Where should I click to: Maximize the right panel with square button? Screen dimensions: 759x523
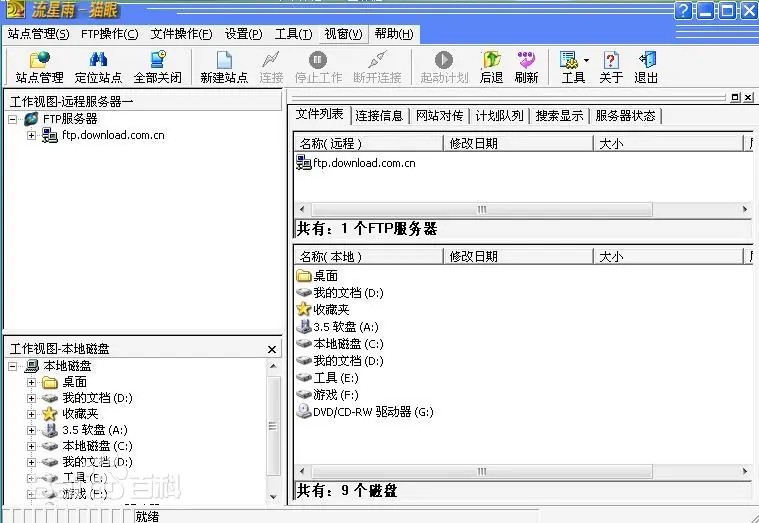coord(735,97)
